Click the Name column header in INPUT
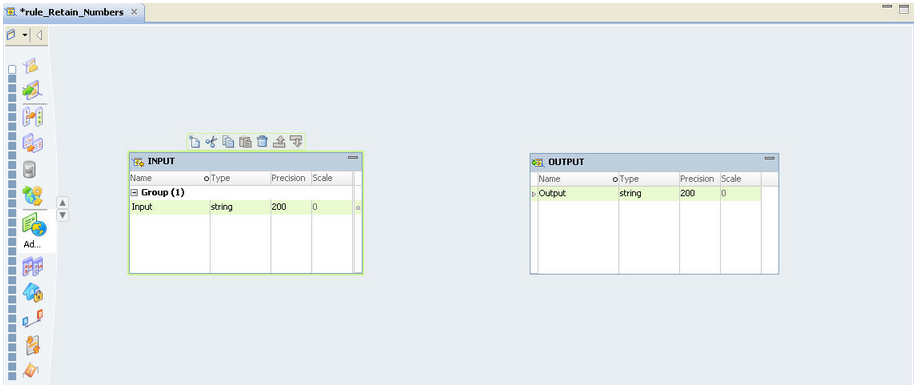917x388 pixels. tap(170, 178)
